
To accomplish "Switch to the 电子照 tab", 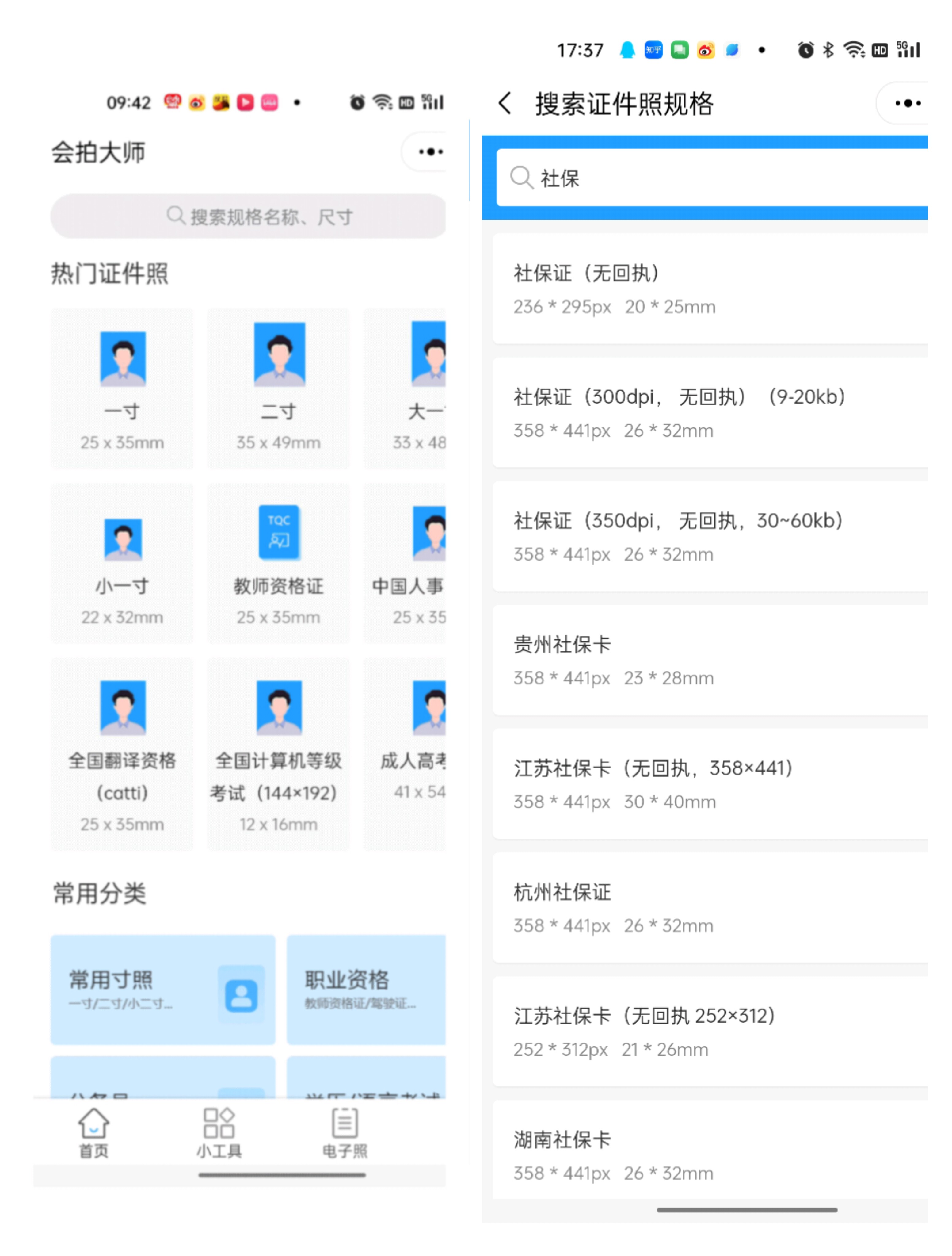I will (345, 1132).
